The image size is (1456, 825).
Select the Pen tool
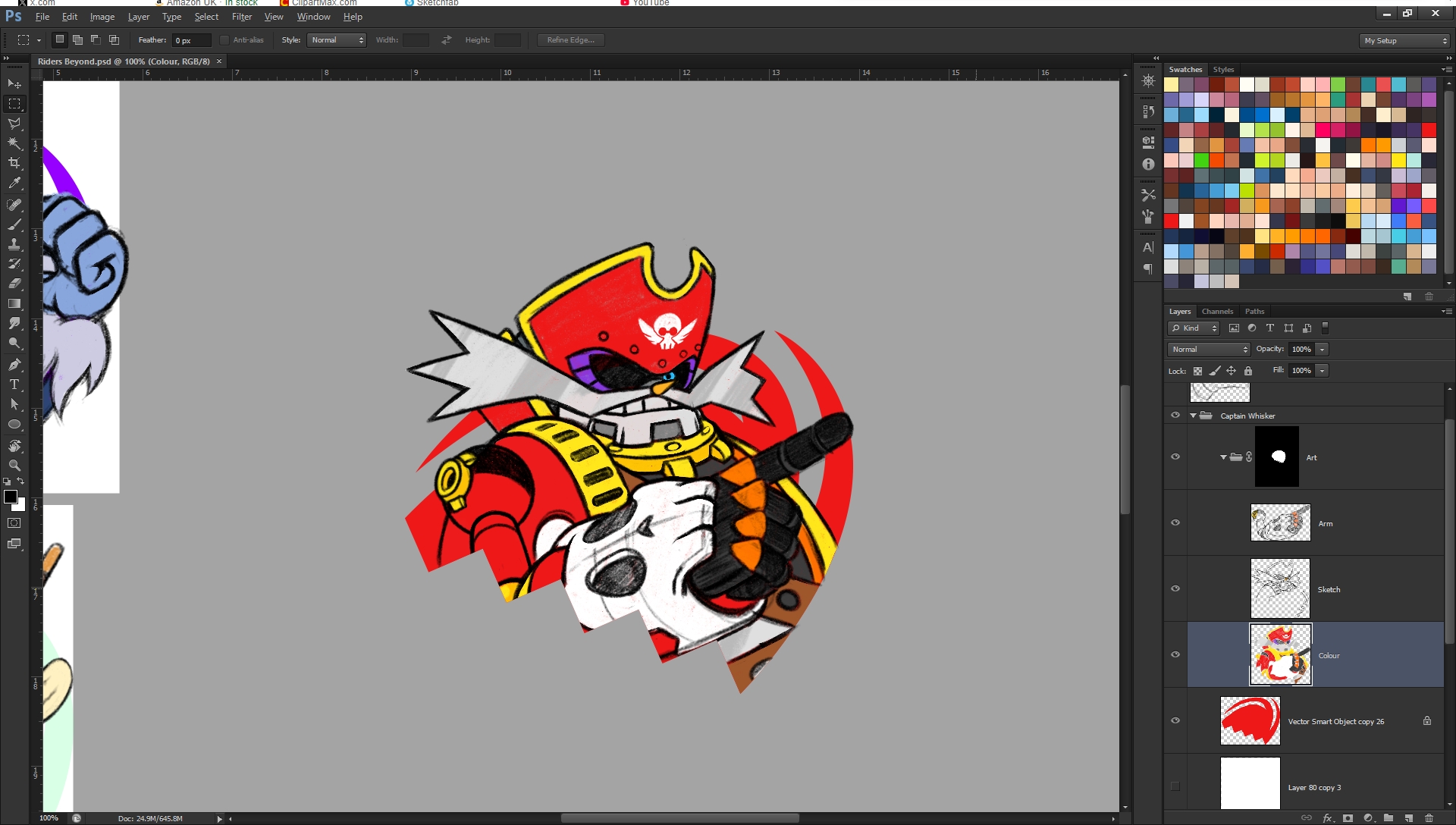click(14, 365)
